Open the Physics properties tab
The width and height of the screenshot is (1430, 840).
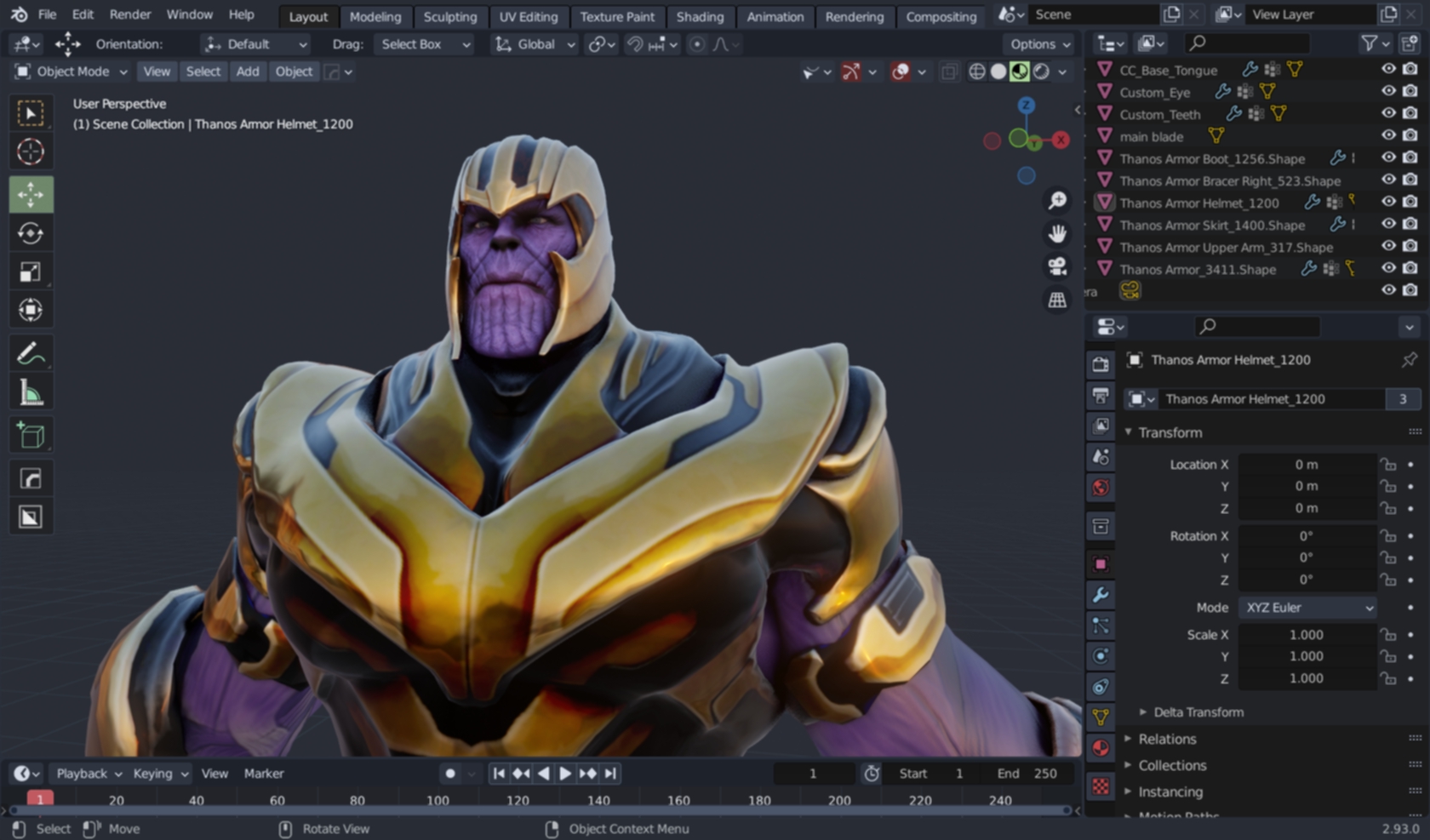(x=1101, y=656)
